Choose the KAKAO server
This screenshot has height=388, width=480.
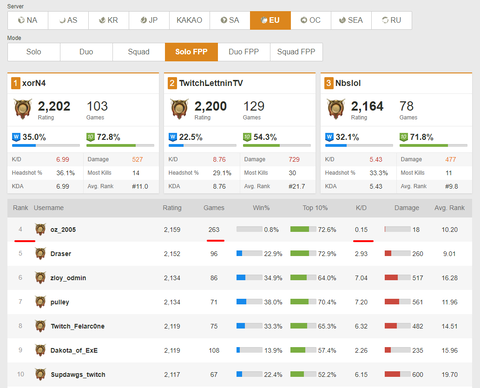pyautogui.click(x=189, y=20)
